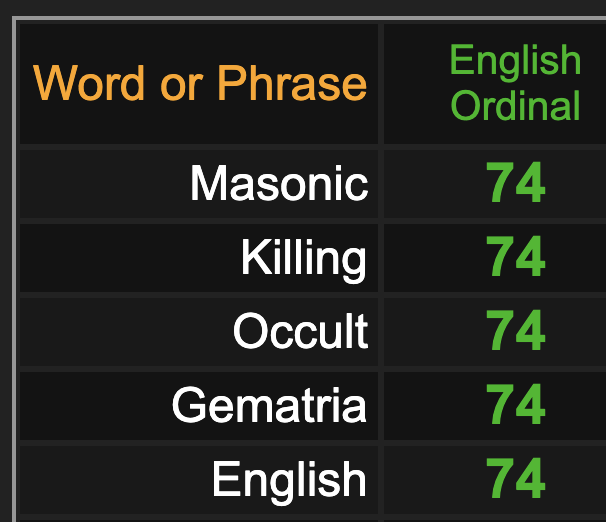
Task: Click the 74 value in the English row
Action: click(x=515, y=478)
